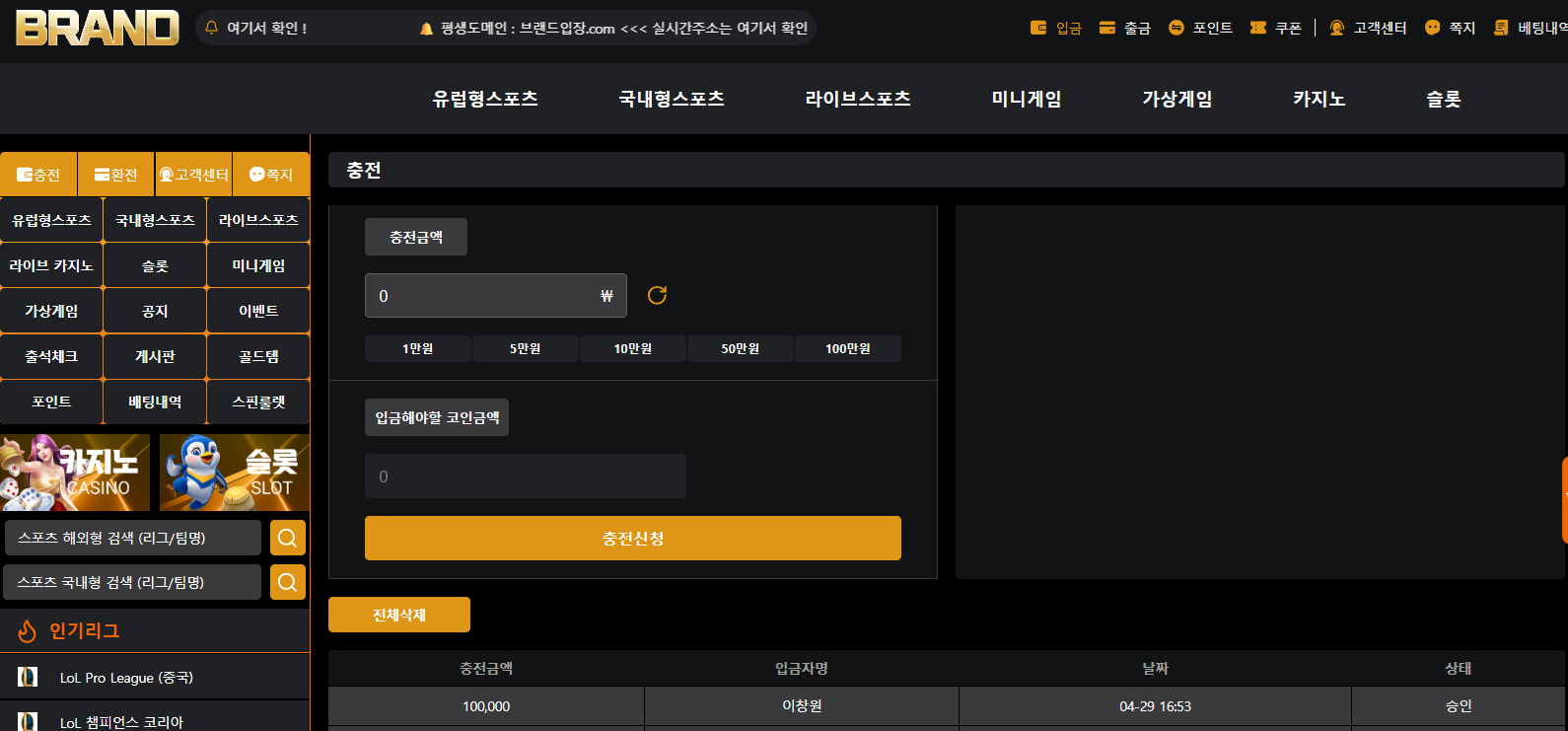Open 포인트 coin icon in header
Image resolution: width=1568 pixels, height=731 pixels.
tap(1176, 28)
